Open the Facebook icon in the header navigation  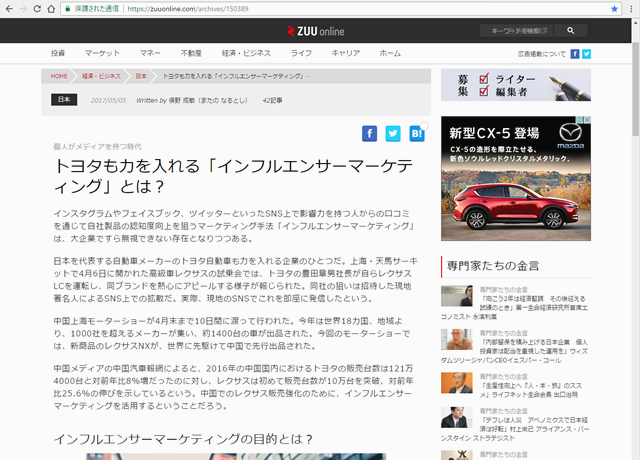tap(573, 53)
